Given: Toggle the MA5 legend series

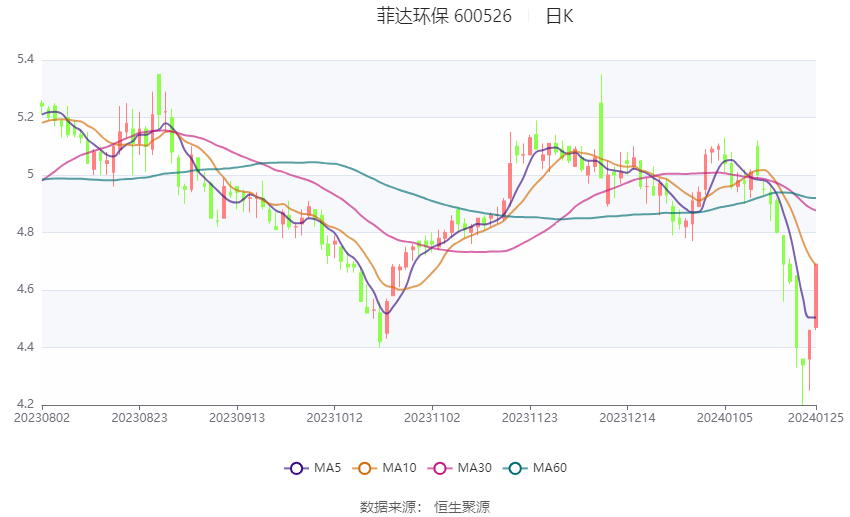Looking at the screenshot, I should coord(313,468).
